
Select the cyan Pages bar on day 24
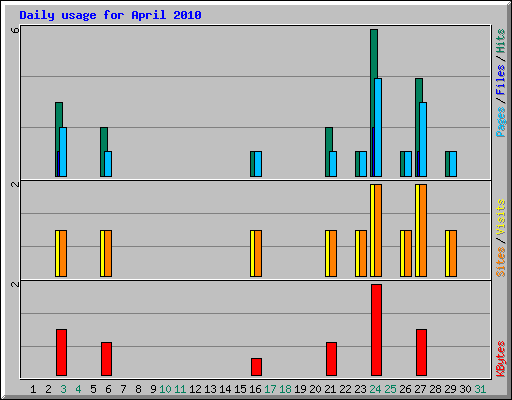click(378, 127)
